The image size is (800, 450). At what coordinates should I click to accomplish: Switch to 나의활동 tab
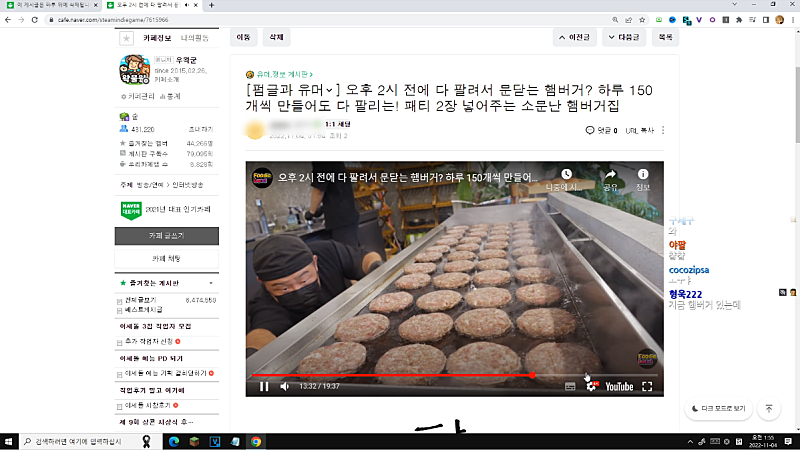(x=196, y=37)
